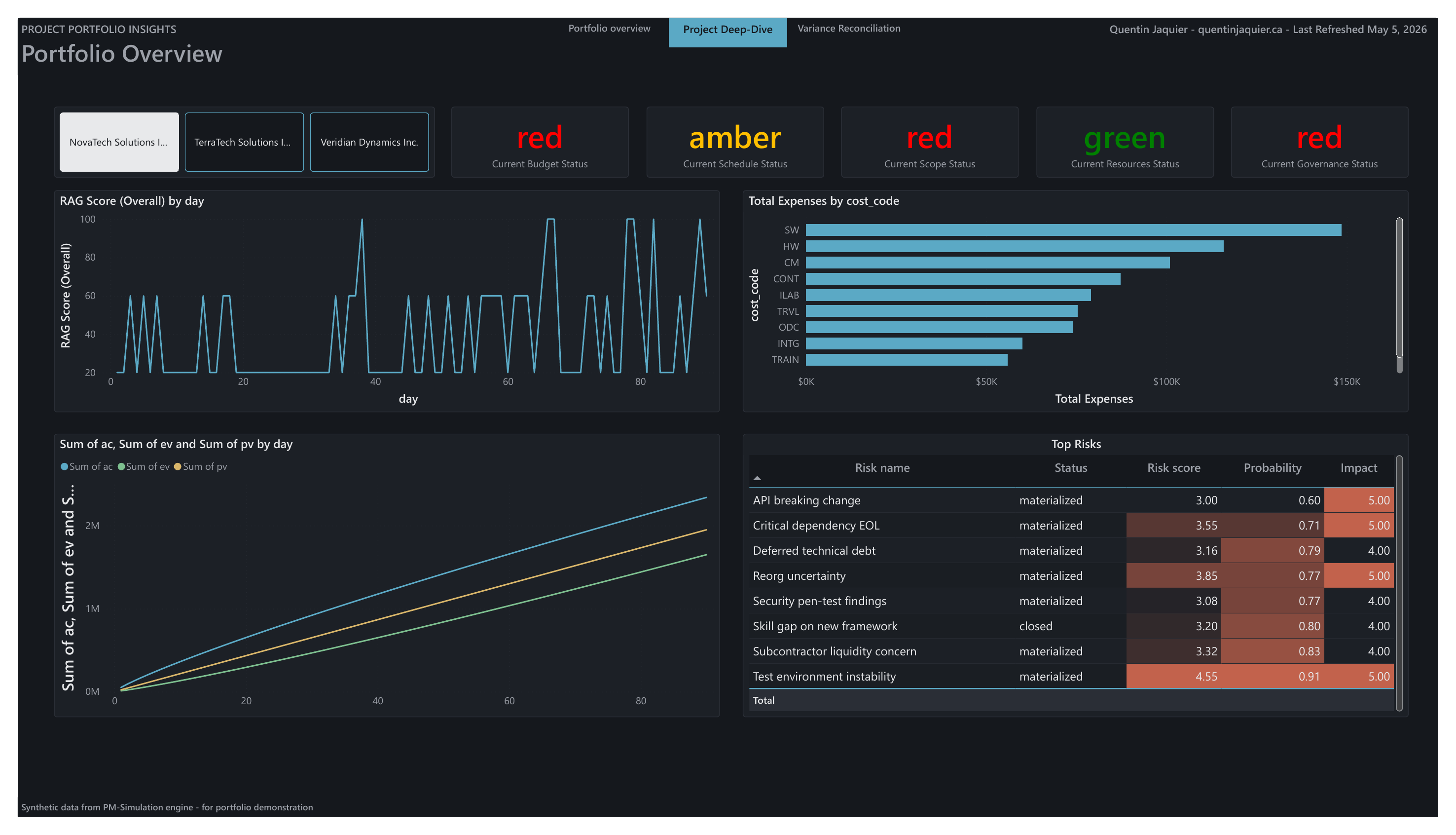Select NovaTech Solutions slicer button
The width and height of the screenshot is (1456, 835).
pyautogui.click(x=119, y=142)
